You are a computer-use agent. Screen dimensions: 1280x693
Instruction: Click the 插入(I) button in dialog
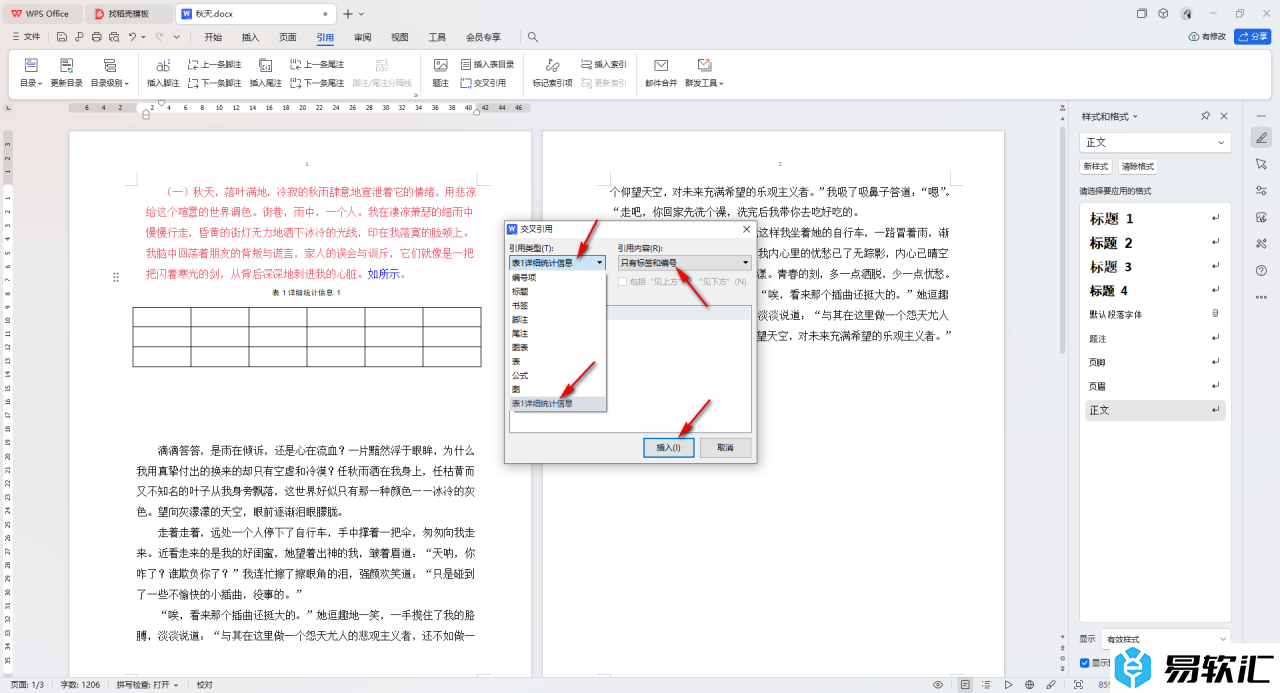point(669,448)
